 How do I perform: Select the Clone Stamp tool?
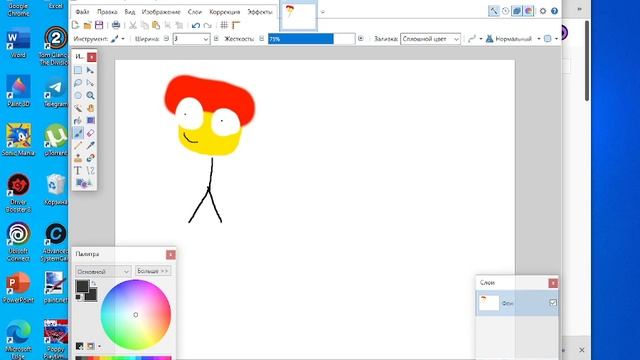tap(78, 158)
